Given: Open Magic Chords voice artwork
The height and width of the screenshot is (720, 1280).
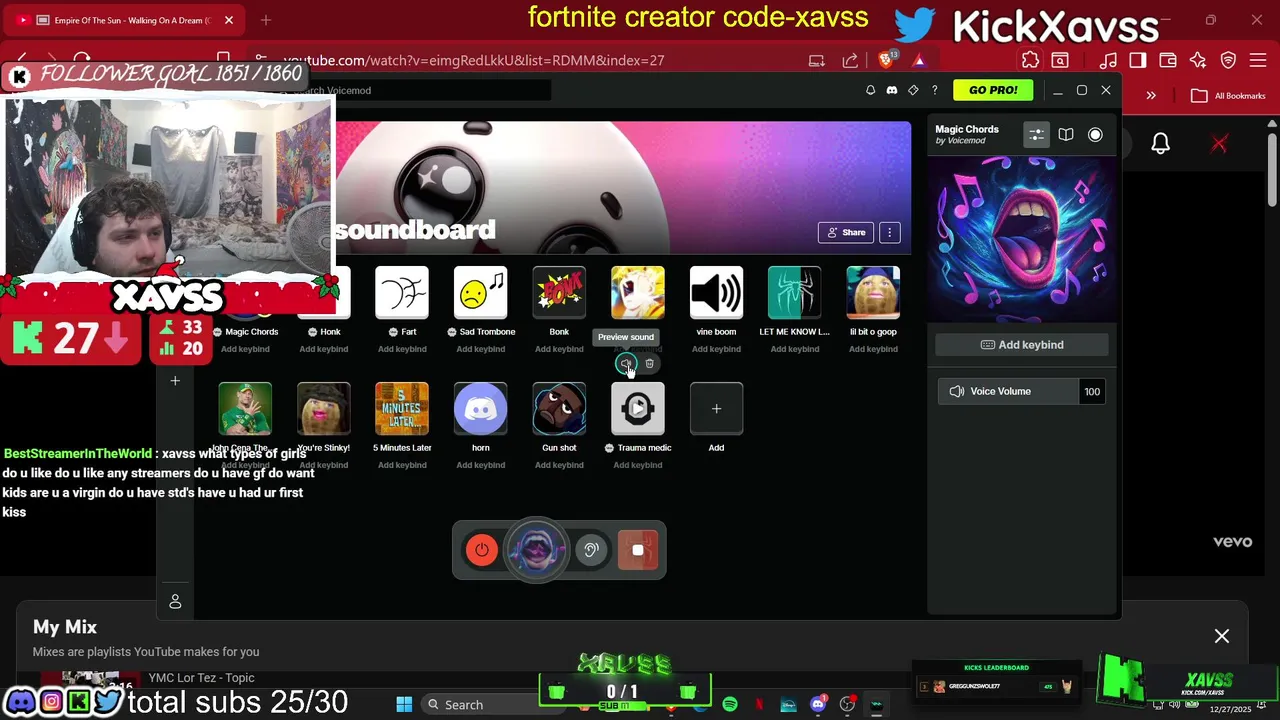Looking at the screenshot, I should click(1021, 239).
